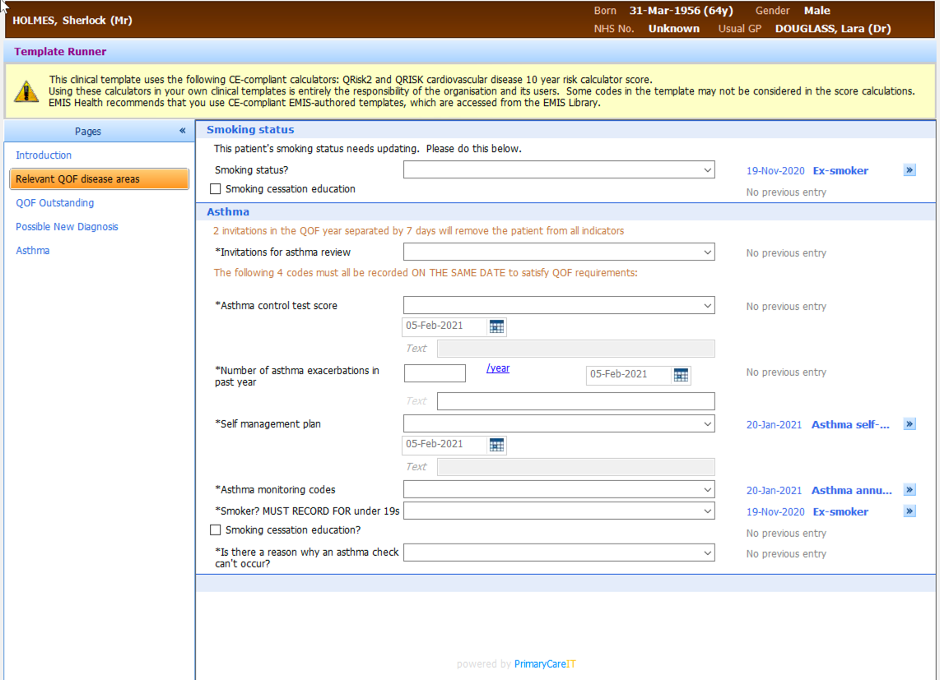Click the application icon in the top title bar
Image resolution: width=941 pixels, height=681 pixels.
(7, 6)
